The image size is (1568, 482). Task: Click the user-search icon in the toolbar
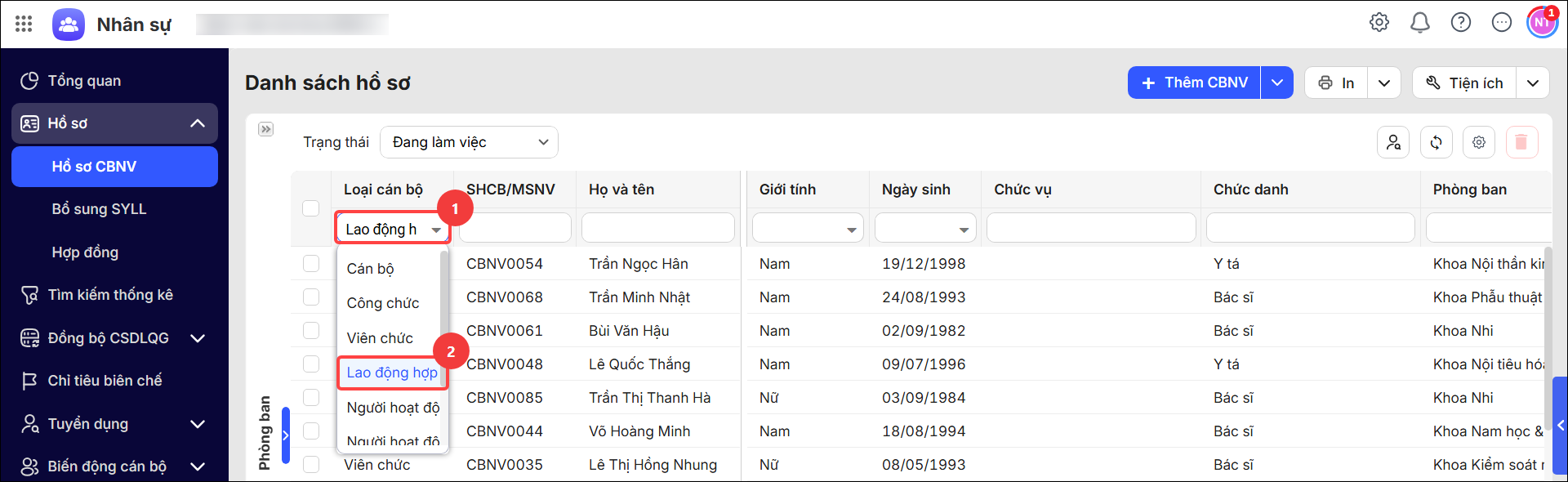point(1393,142)
